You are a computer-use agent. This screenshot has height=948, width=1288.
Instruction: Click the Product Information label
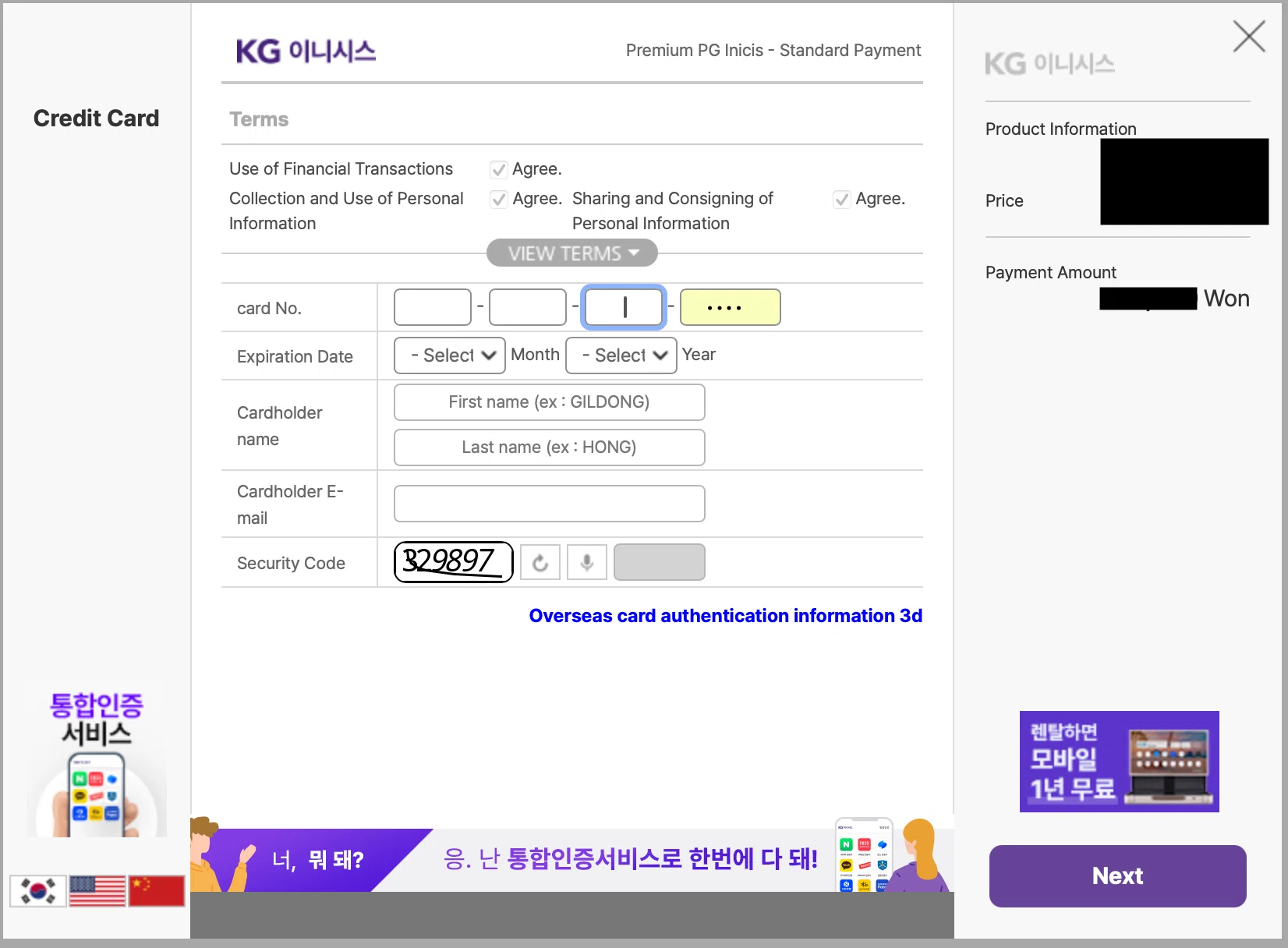(1061, 129)
